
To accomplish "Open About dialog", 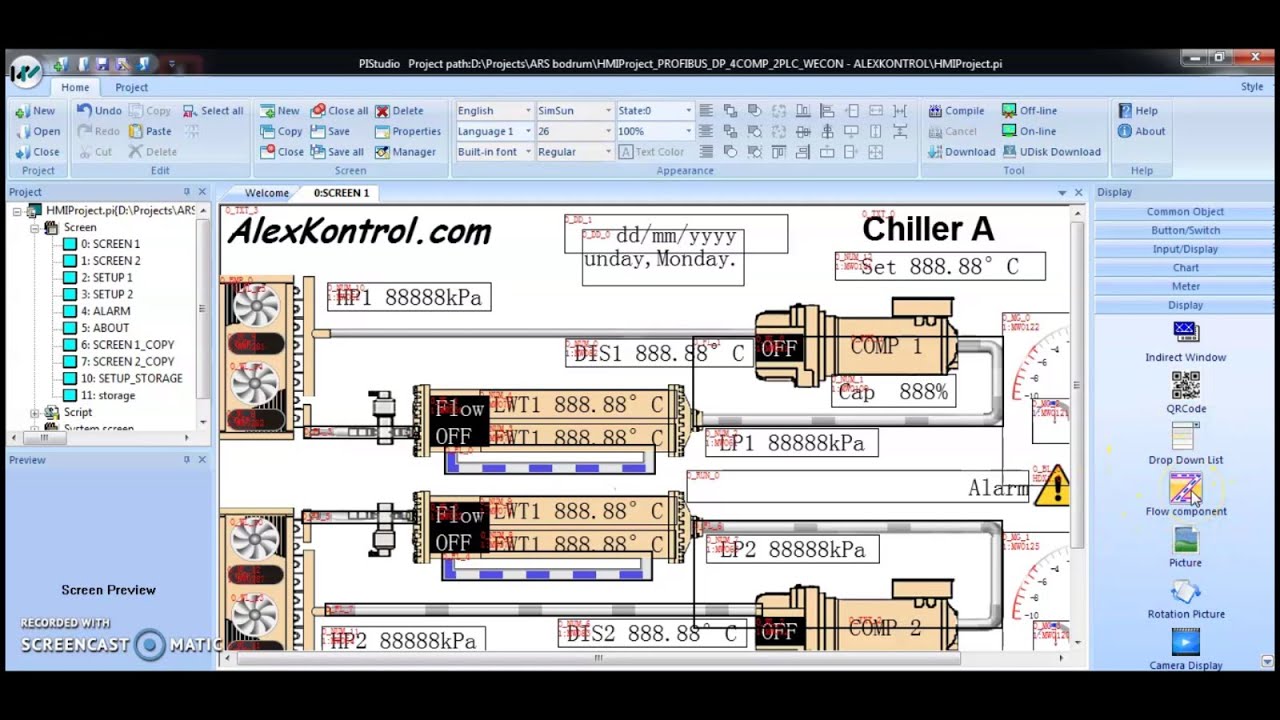I will click(x=1141, y=131).
